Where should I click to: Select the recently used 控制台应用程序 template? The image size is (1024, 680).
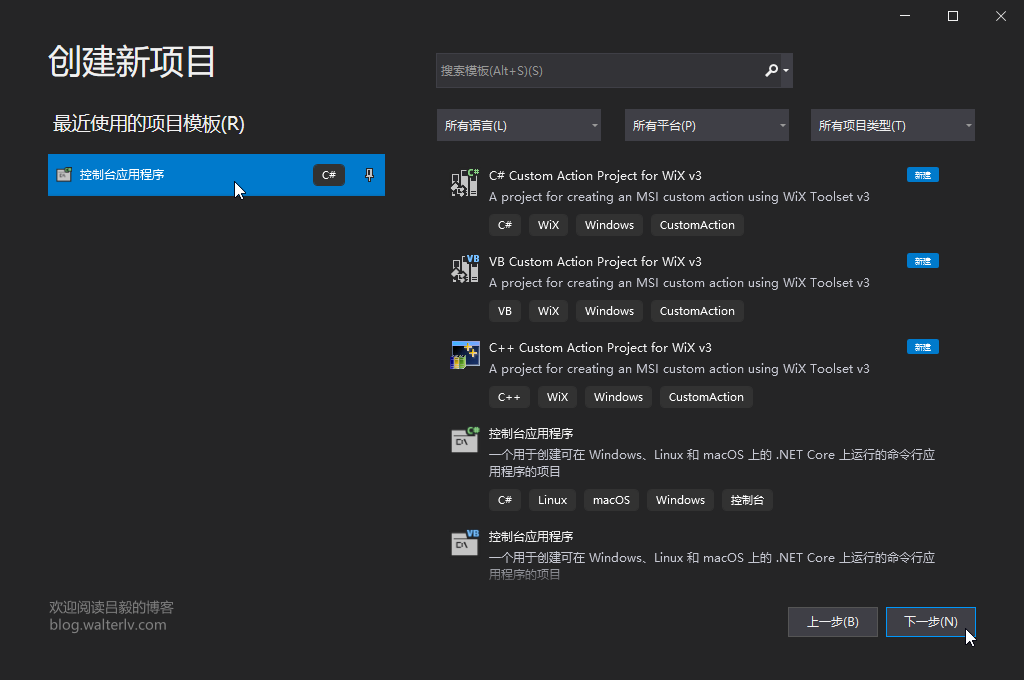tap(180, 175)
